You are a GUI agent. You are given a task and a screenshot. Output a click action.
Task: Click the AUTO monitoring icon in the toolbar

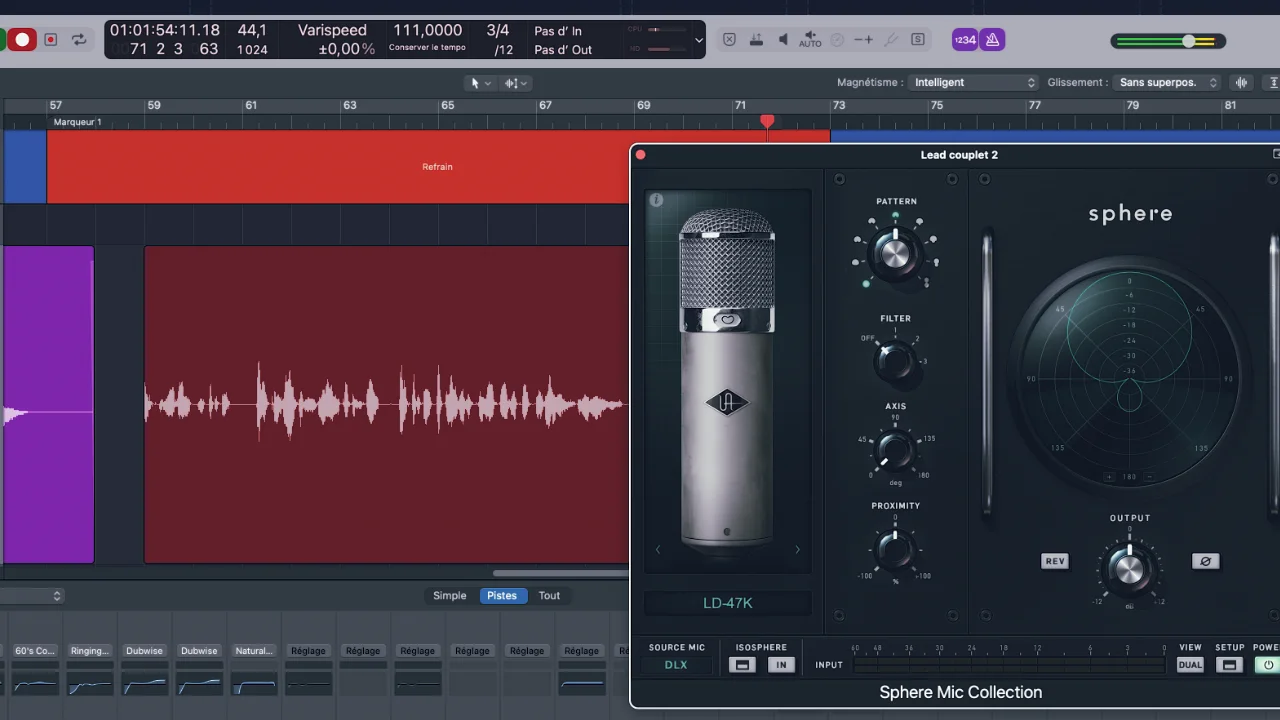click(x=810, y=40)
